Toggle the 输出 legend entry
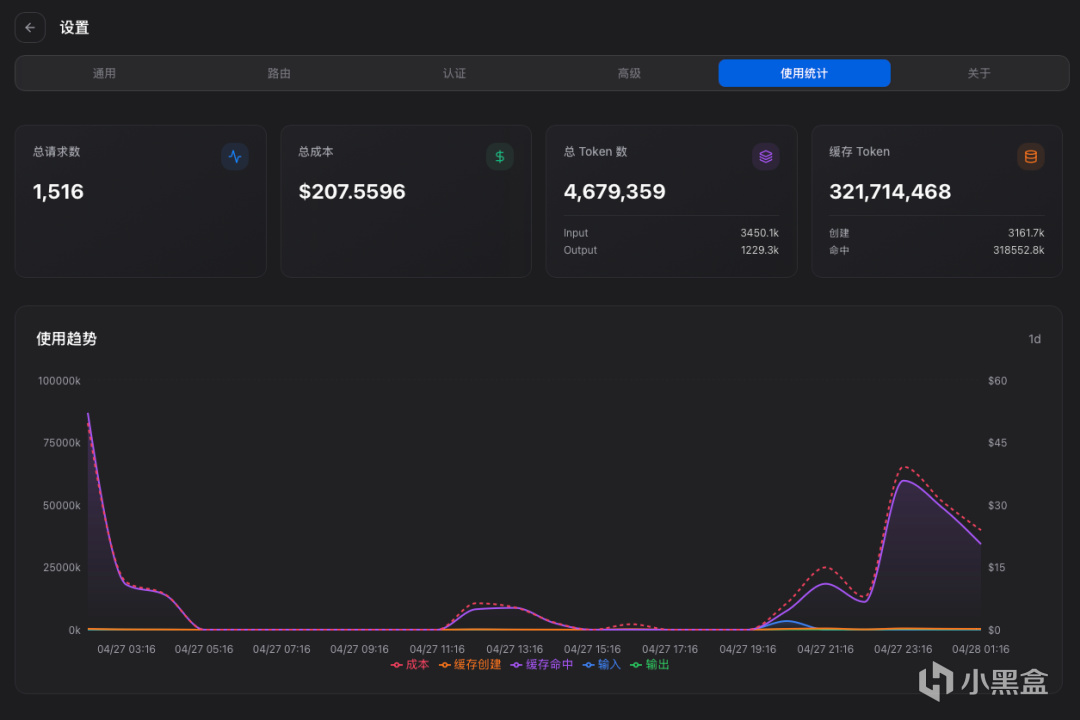This screenshot has width=1080, height=720. pos(650,664)
